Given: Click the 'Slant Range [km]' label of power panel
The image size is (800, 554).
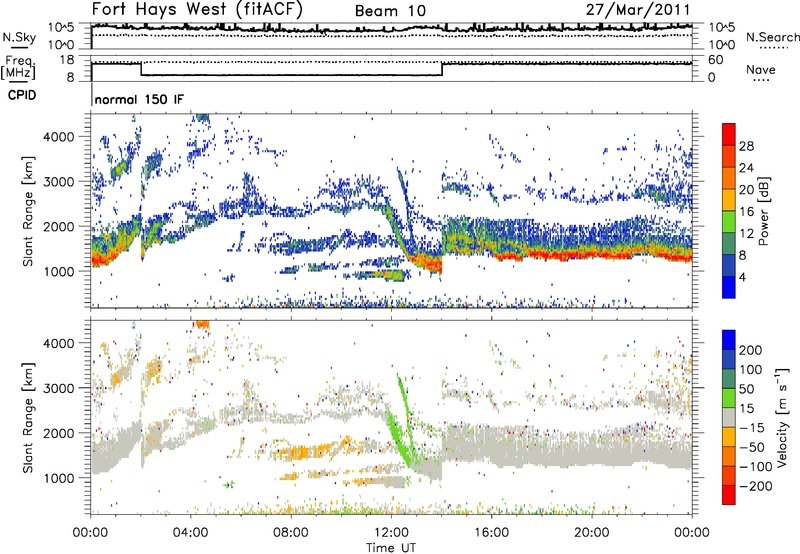Looking at the screenshot, I should click(x=28, y=211).
